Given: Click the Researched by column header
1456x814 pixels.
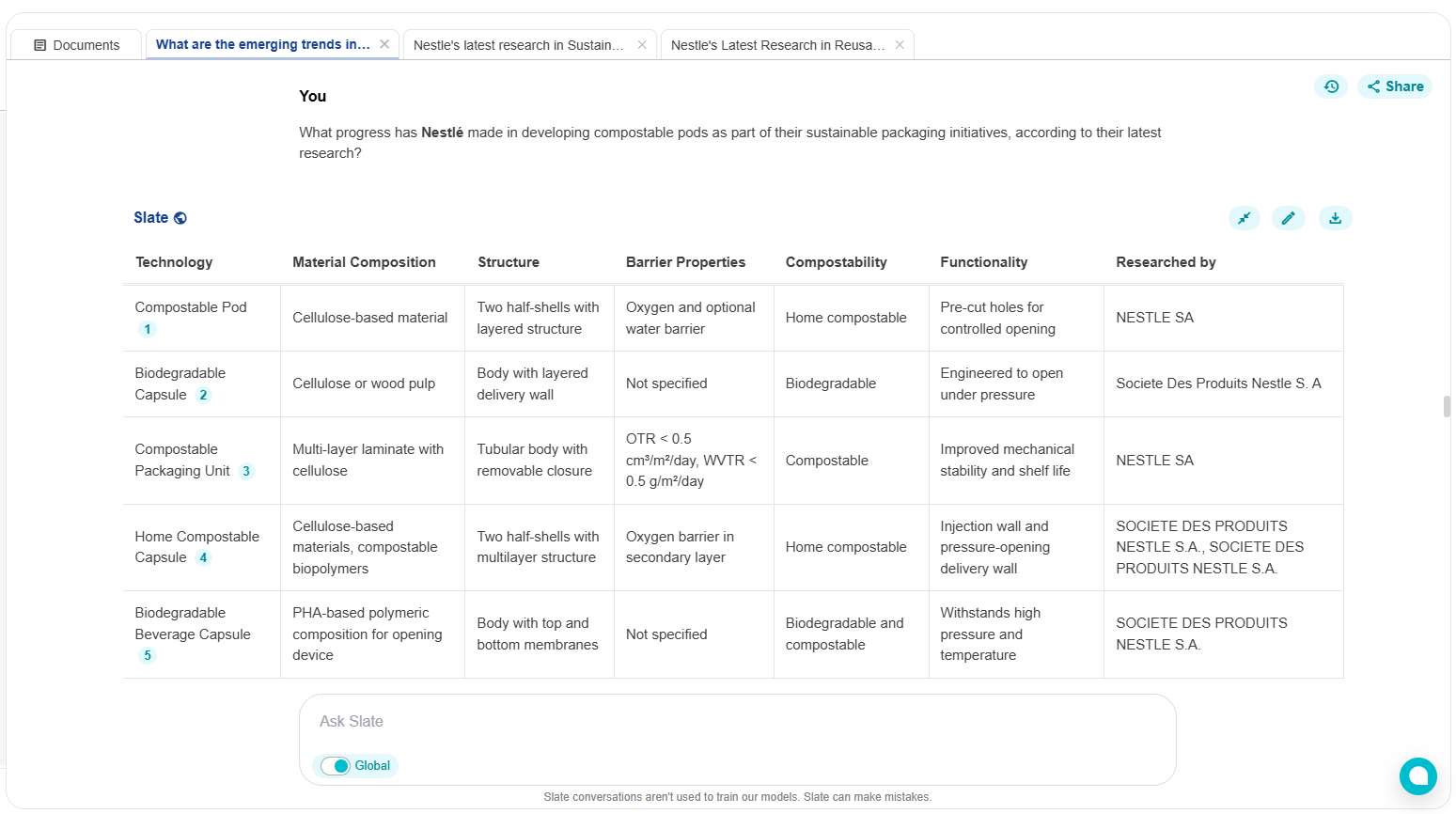Looking at the screenshot, I should [1166, 262].
